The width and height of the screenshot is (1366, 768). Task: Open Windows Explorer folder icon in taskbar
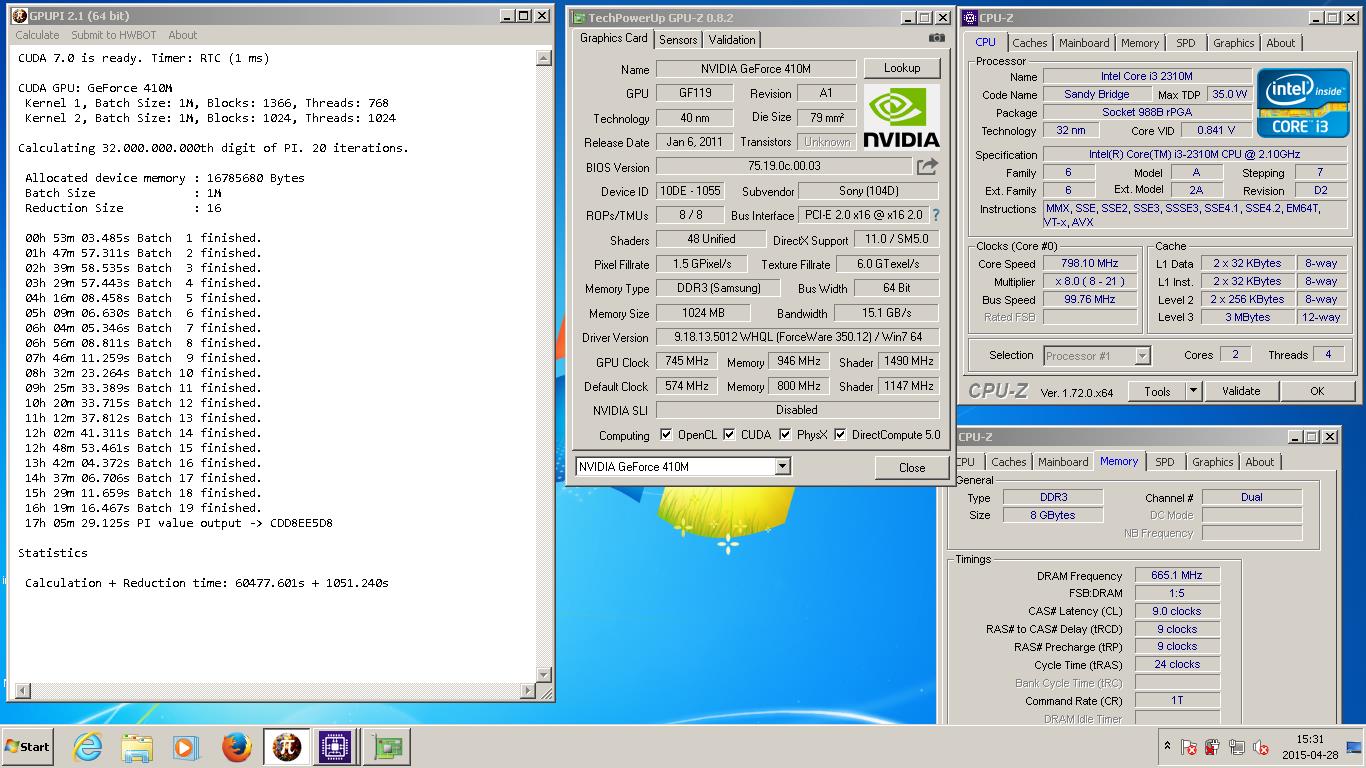coord(137,746)
